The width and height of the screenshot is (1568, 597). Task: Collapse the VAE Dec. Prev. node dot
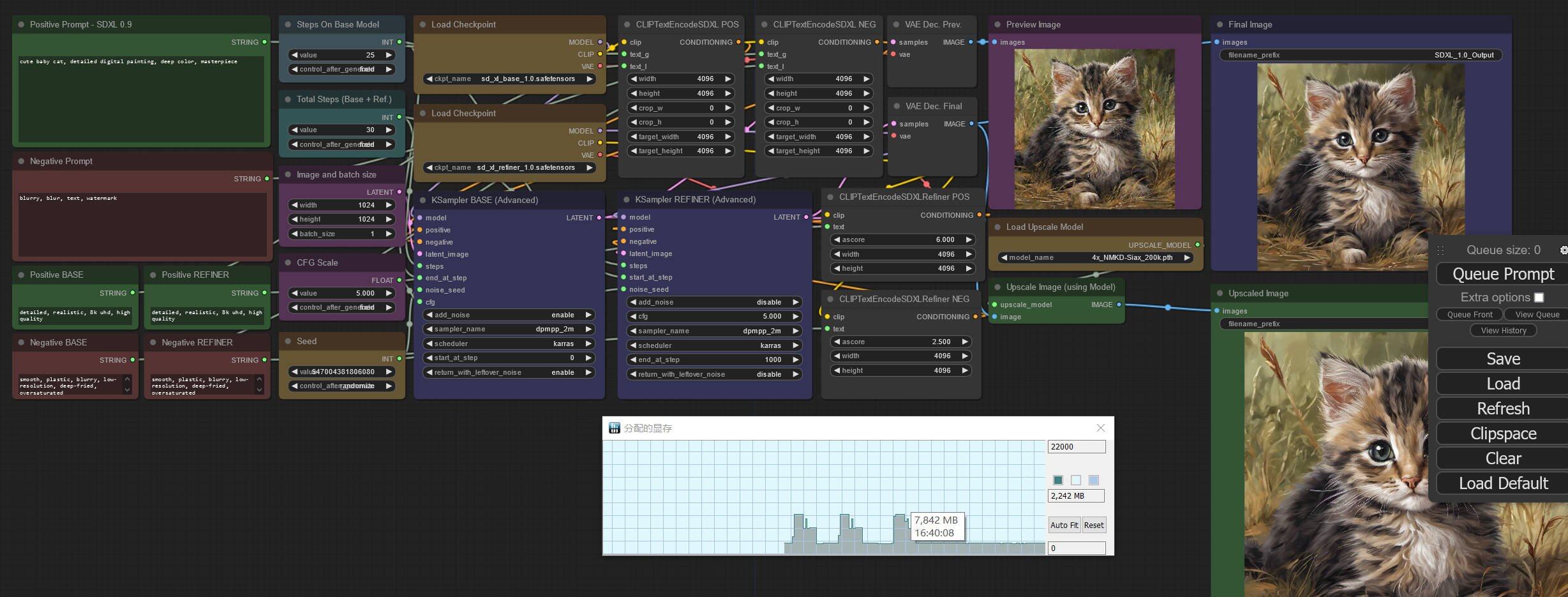coord(896,24)
